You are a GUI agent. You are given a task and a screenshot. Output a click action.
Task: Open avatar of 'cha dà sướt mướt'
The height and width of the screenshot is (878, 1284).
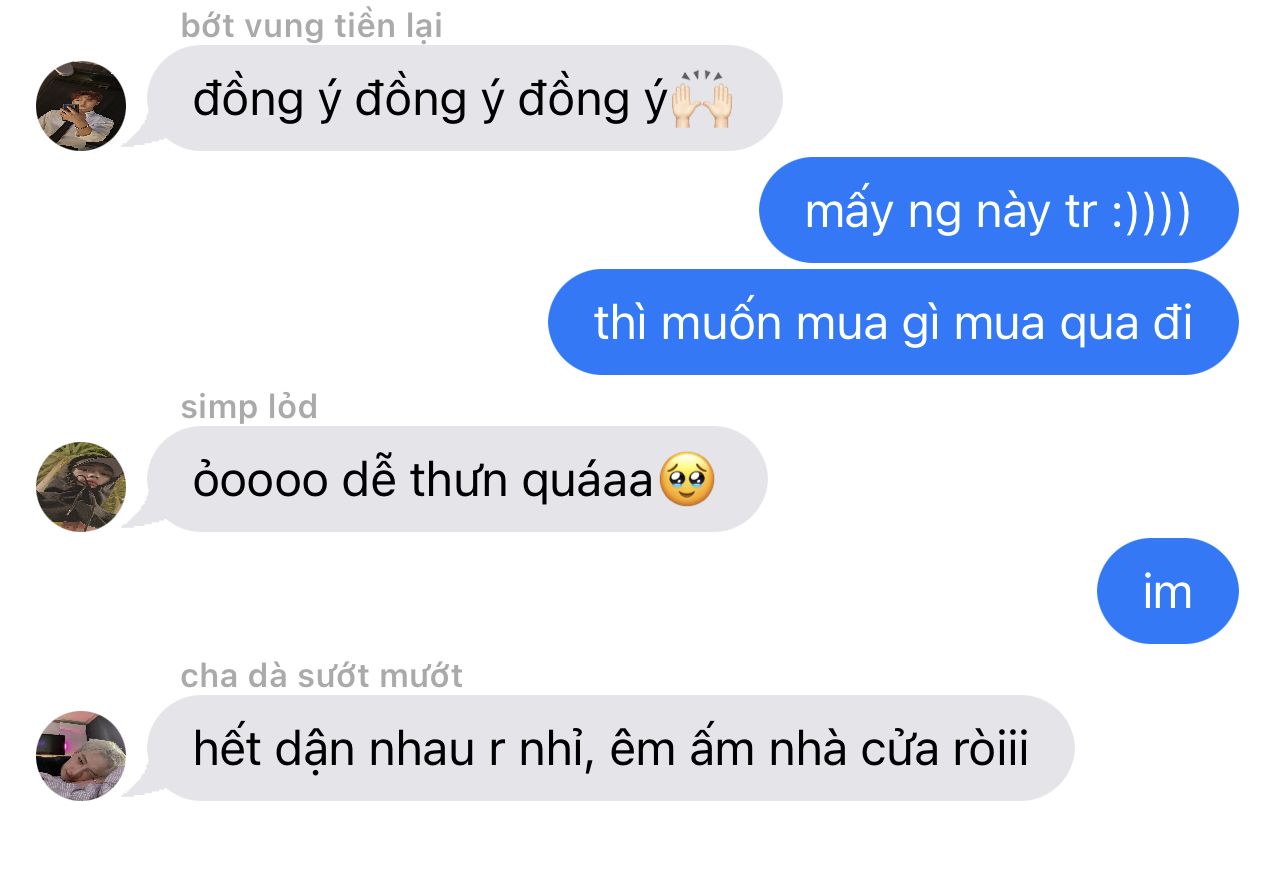(81, 756)
